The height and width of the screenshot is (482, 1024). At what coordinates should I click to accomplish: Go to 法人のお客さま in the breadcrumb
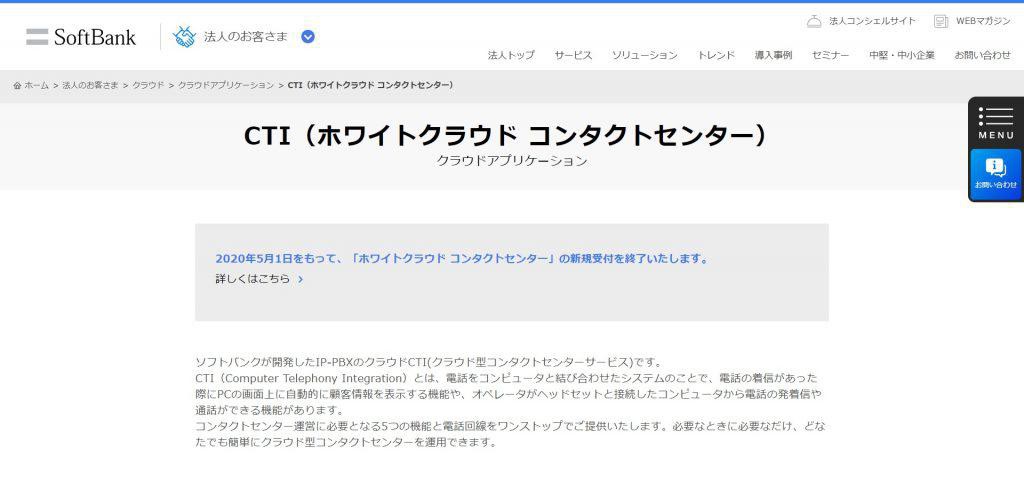(90, 86)
